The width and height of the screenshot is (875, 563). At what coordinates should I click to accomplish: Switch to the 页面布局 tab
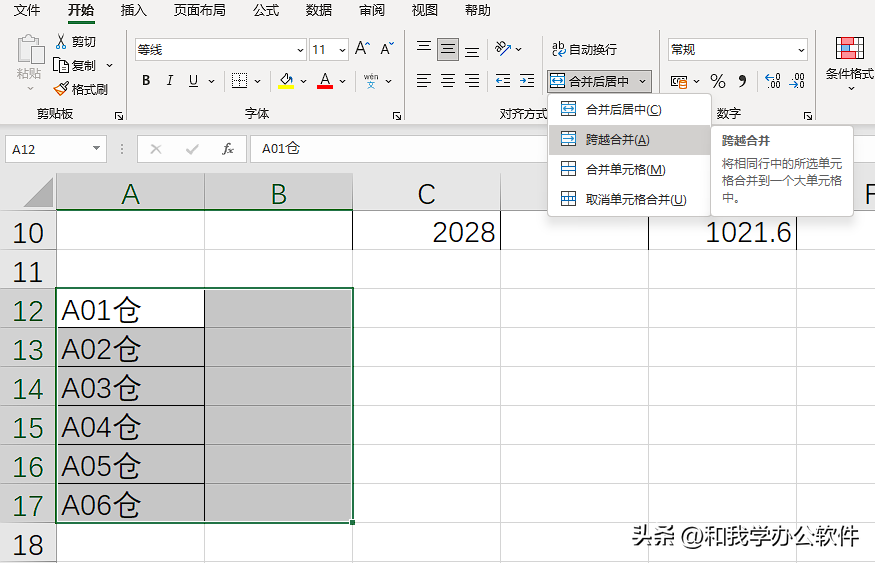199,10
